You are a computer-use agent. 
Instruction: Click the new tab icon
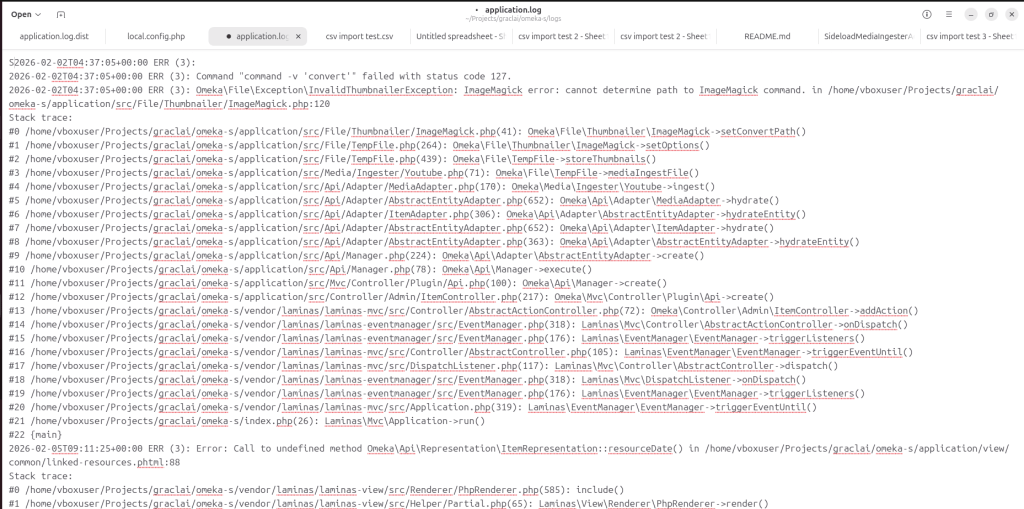tap(61, 15)
